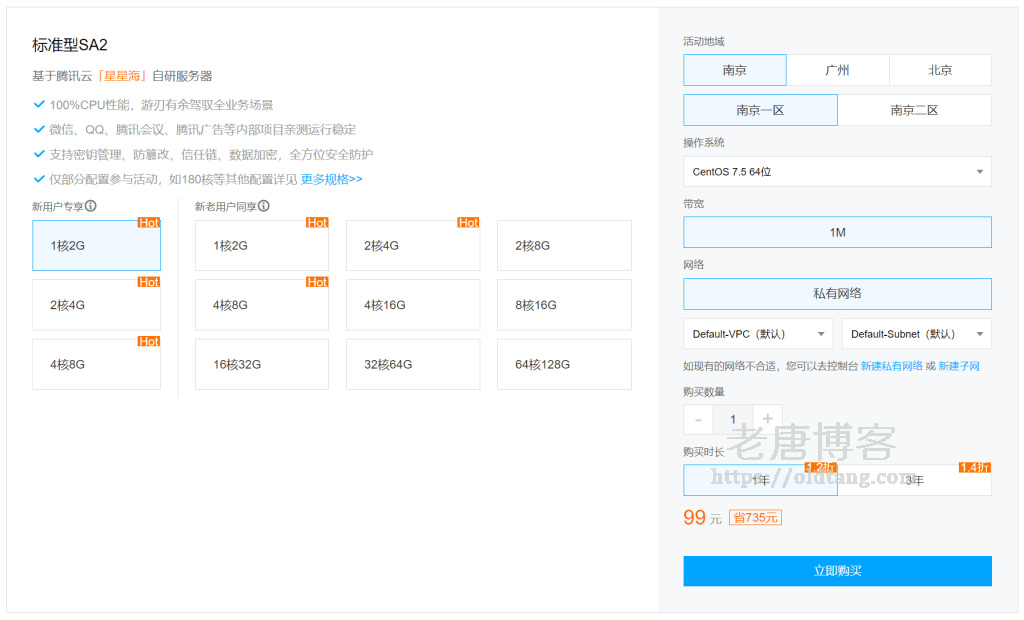Switch region to 广州

tap(837, 70)
